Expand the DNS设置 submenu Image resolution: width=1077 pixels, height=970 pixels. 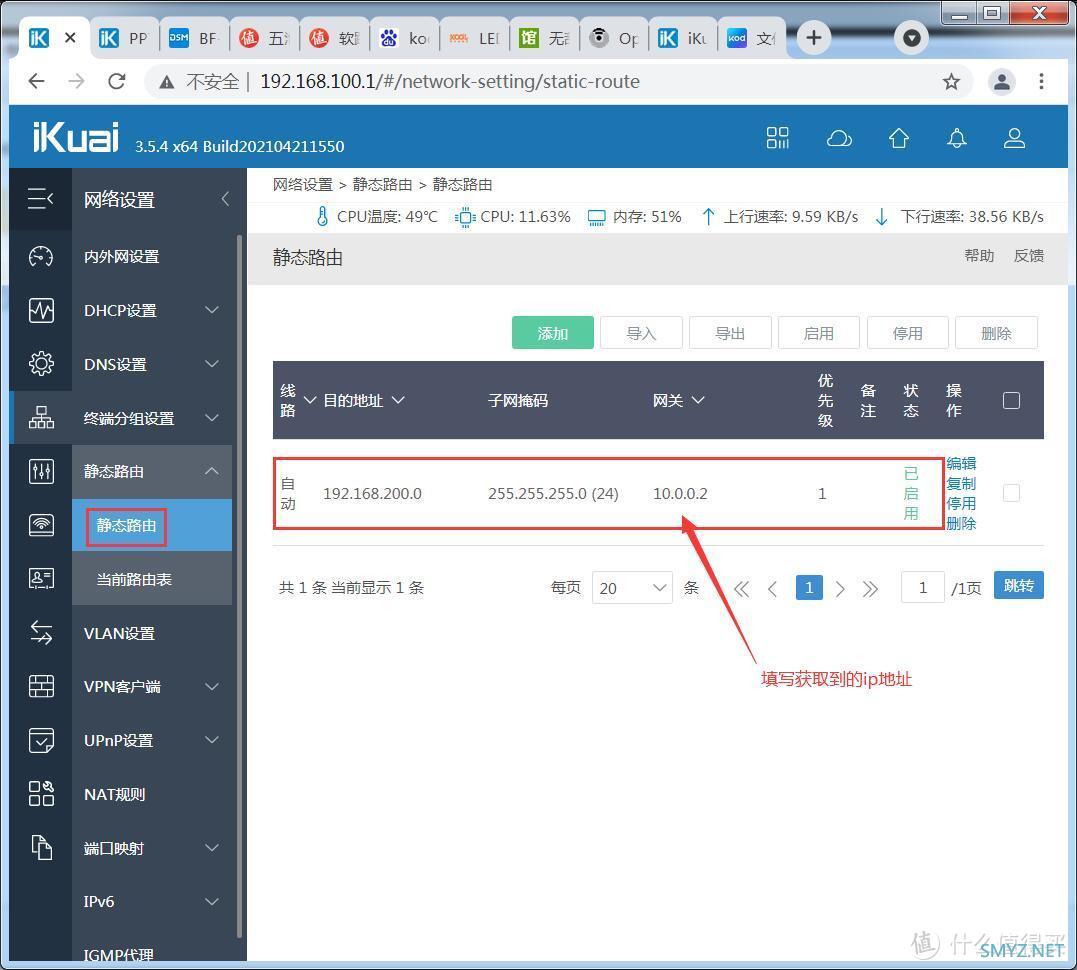pos(212,363)
